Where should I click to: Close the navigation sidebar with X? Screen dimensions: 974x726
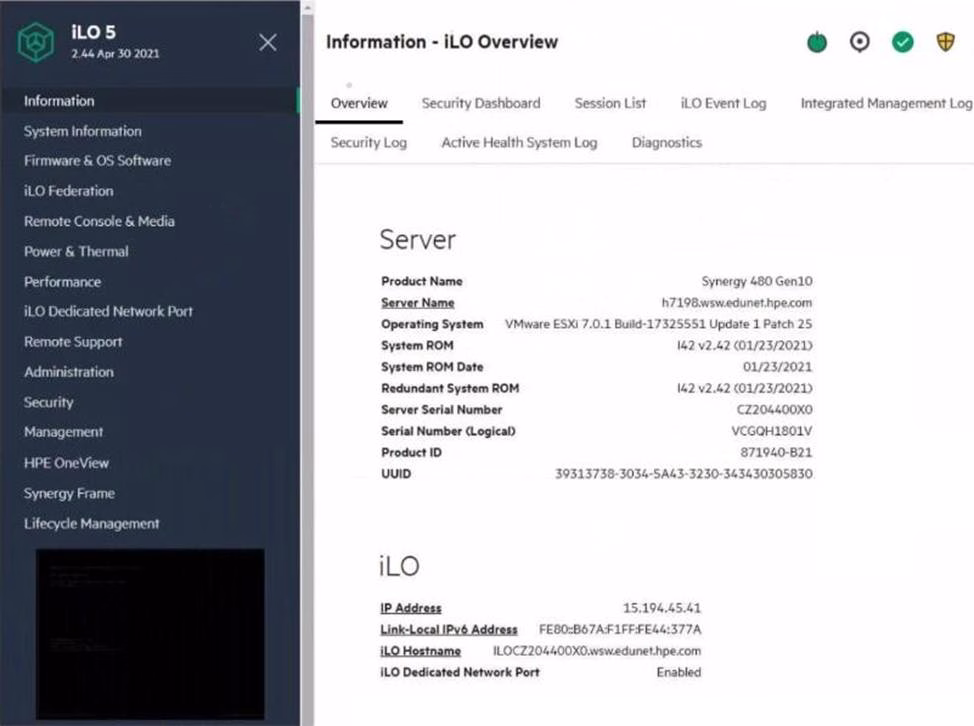(267, 42)
